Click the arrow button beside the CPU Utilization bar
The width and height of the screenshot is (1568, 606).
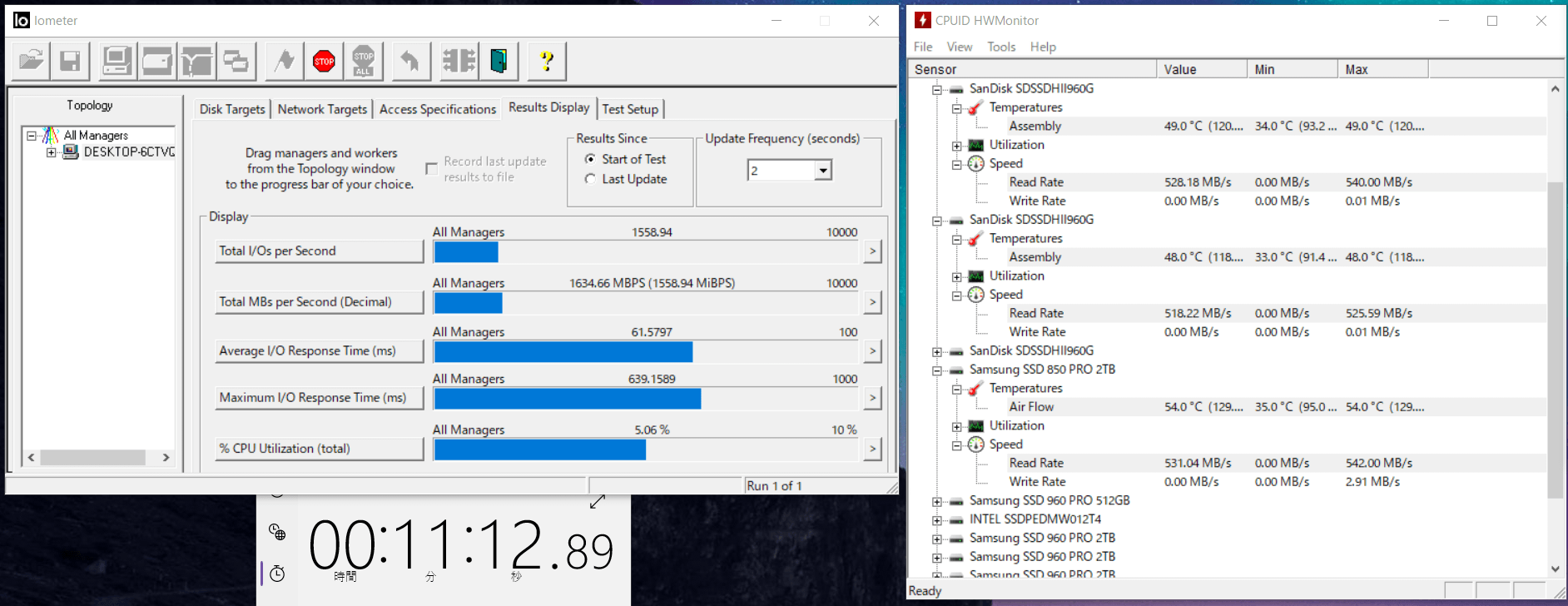tap(872, 450)
